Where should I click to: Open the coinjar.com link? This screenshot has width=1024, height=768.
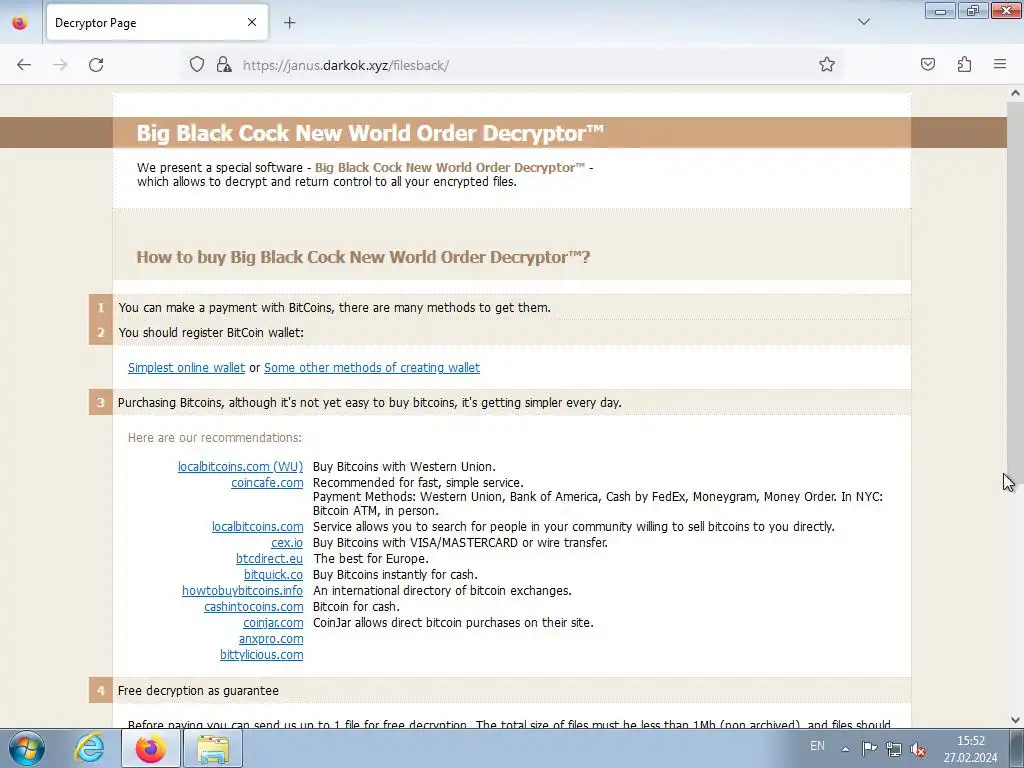[x=273, y=623]
